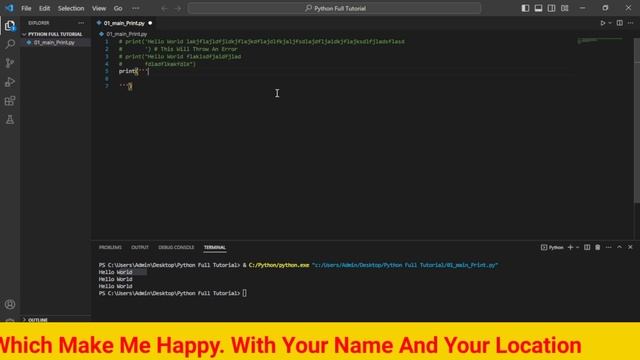Open editor More Actions ellipsis
Image resolution: width=640 pixels, height=360 pixels.
tap(631, 23)
